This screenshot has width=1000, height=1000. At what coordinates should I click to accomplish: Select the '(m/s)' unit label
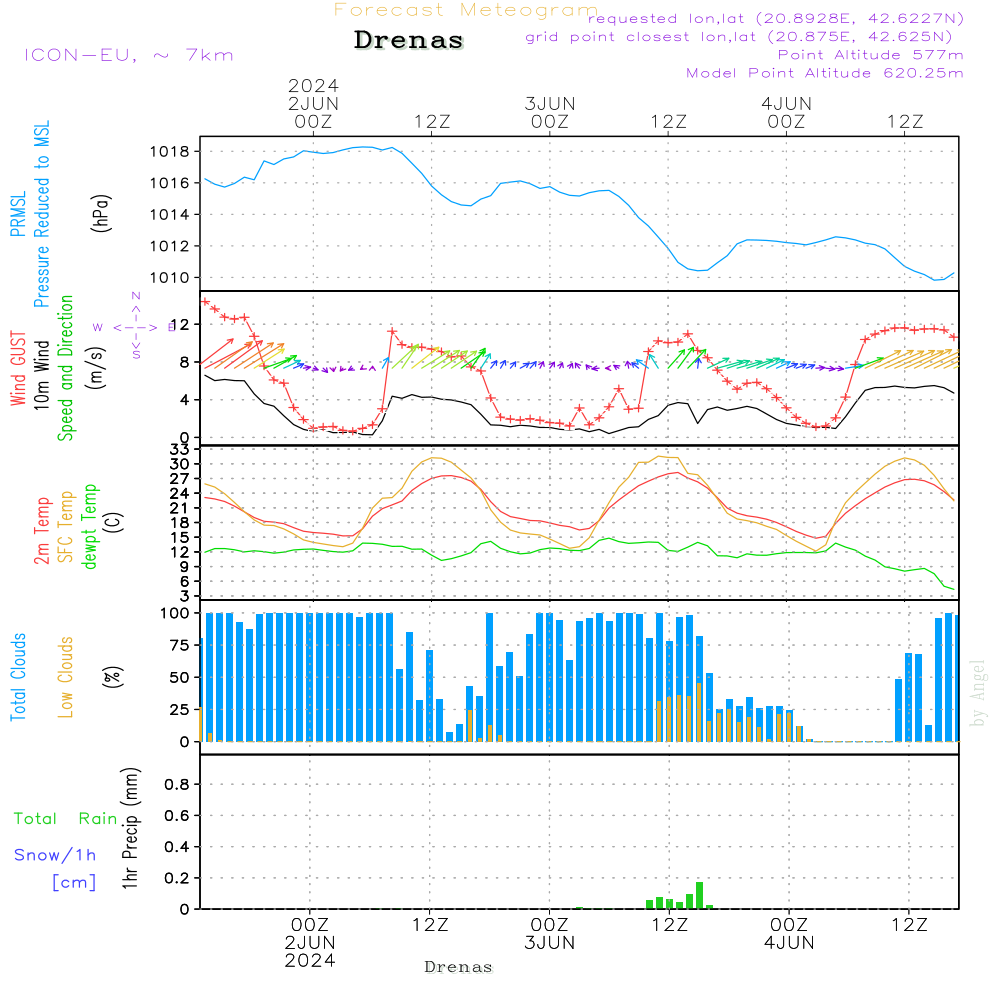coord(96,368)
